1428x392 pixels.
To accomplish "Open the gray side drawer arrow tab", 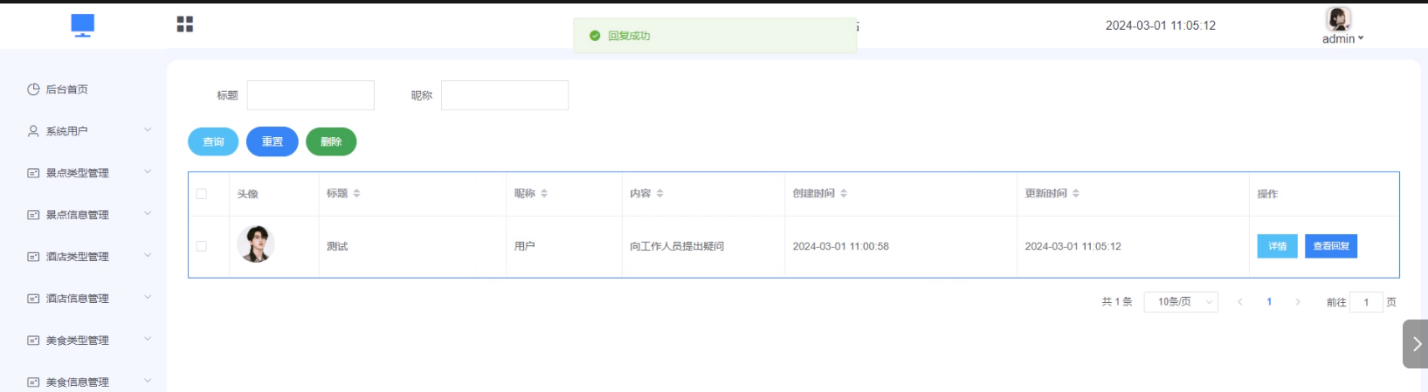I will [x=1415, y=344].
